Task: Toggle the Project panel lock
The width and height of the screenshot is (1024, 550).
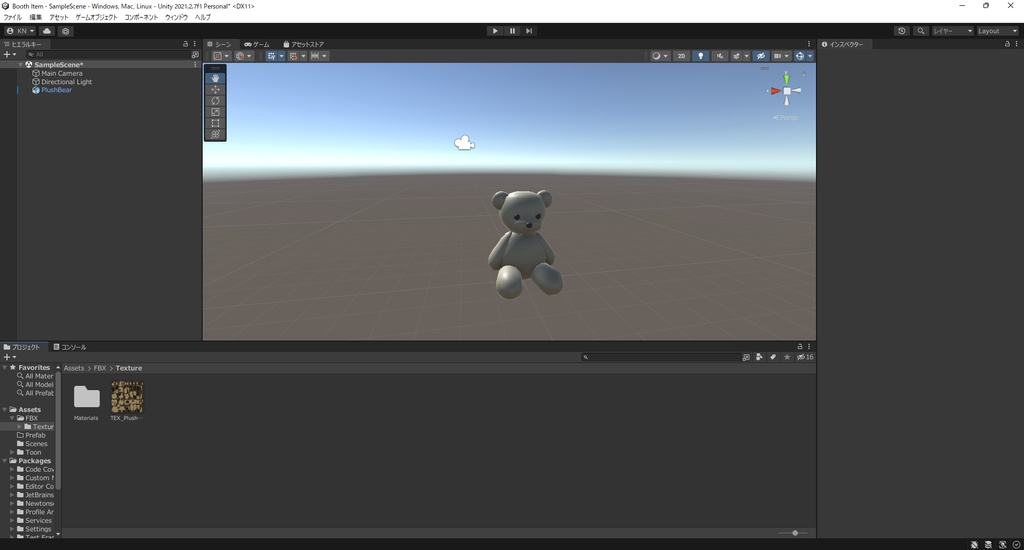Action: point(799,347)
